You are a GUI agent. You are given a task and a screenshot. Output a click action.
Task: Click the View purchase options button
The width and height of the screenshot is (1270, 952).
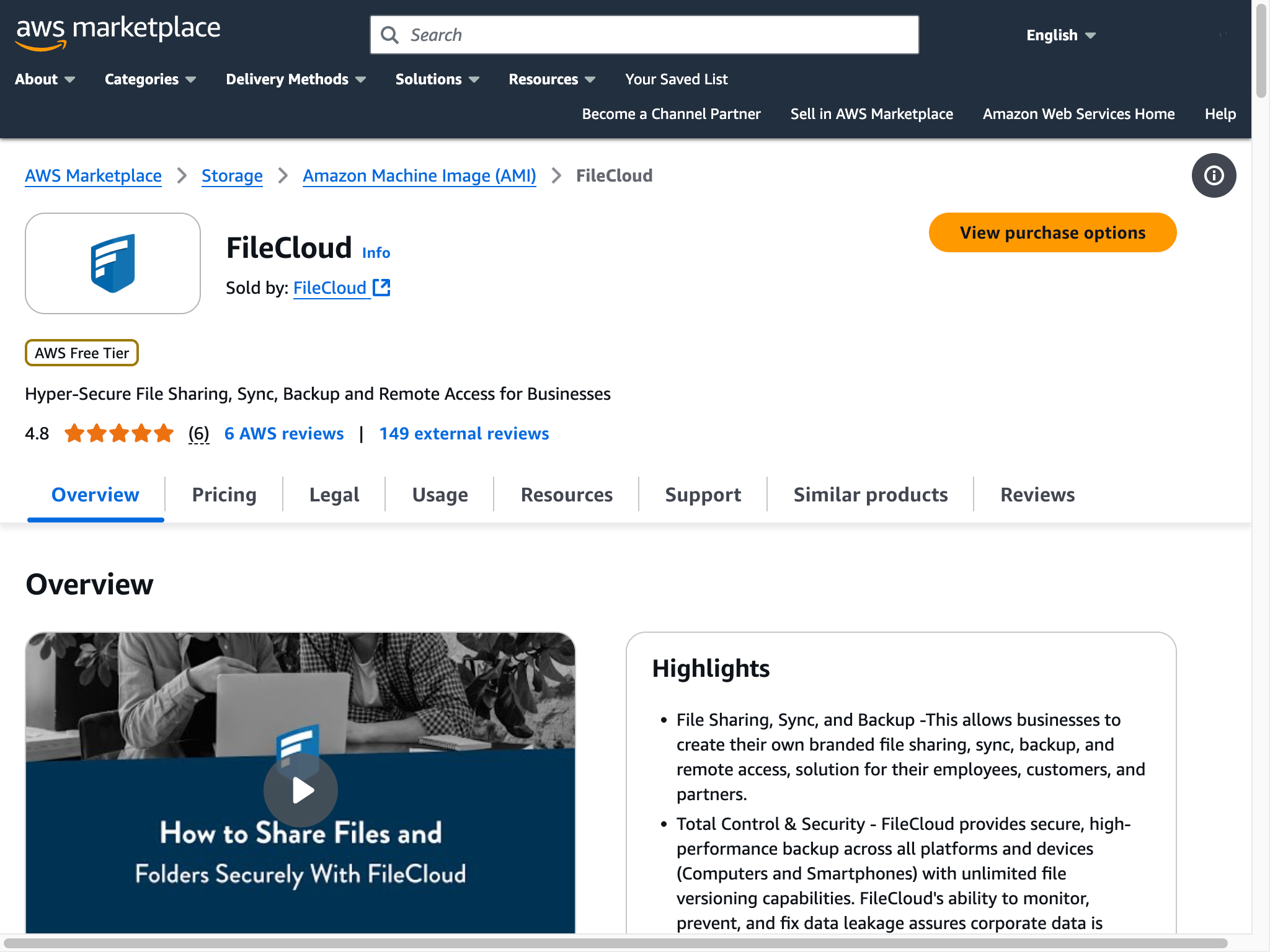pos(1052,232)
